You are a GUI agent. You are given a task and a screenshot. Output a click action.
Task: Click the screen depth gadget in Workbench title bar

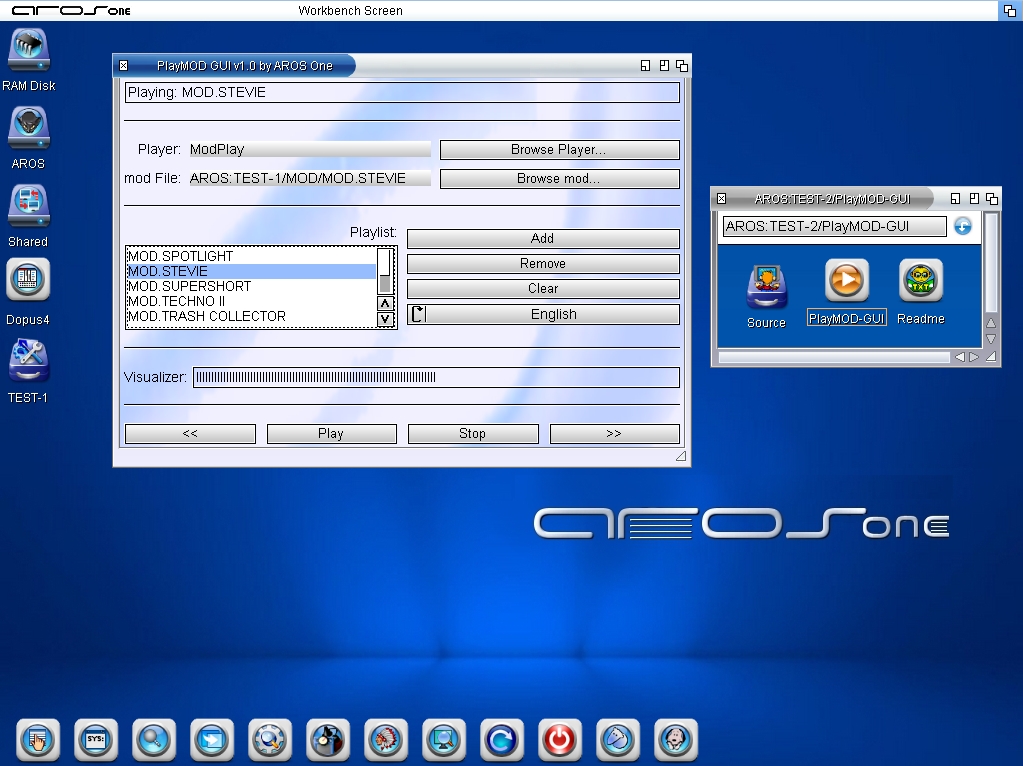(x=1010, y=11)
